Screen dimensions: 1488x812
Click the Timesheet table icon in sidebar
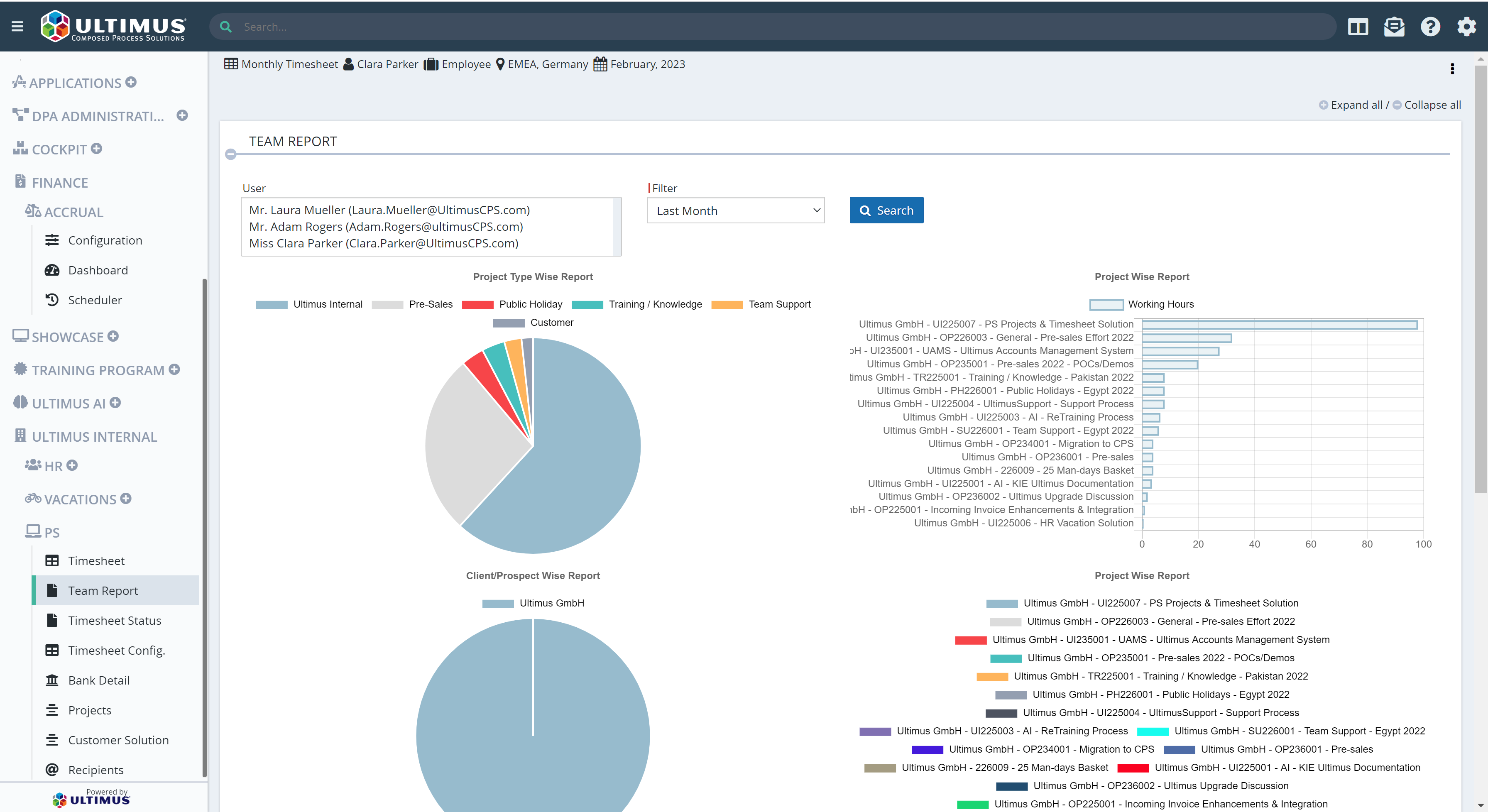(x=52, y=561)
